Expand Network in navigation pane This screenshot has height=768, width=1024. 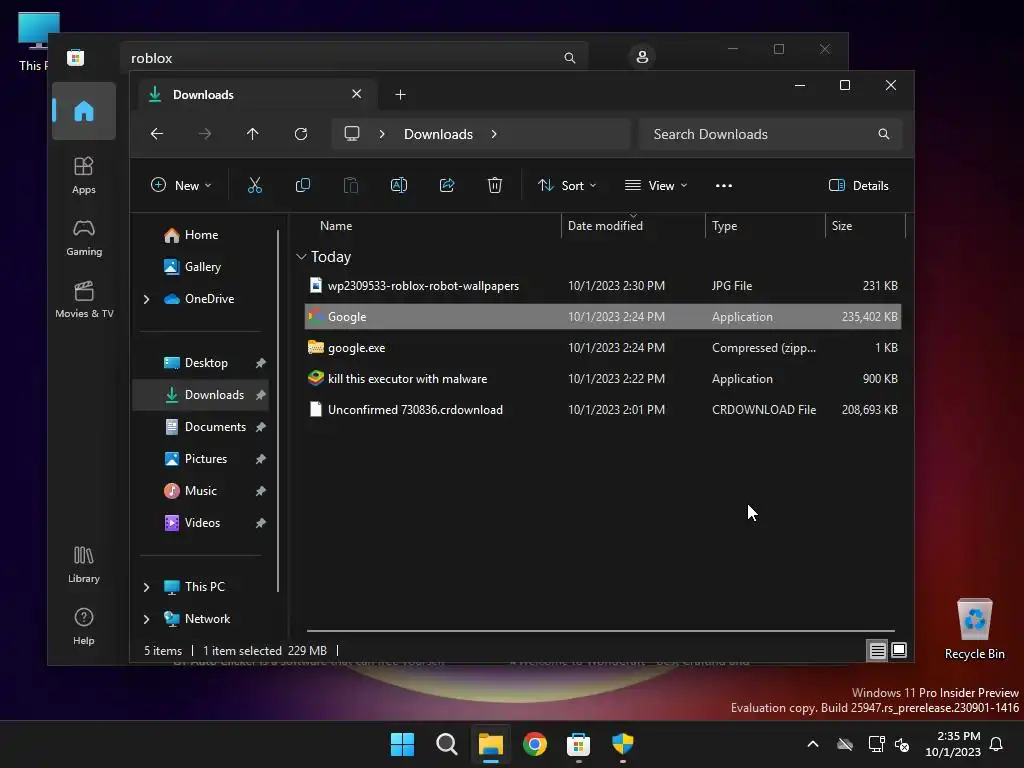[146, 619]
